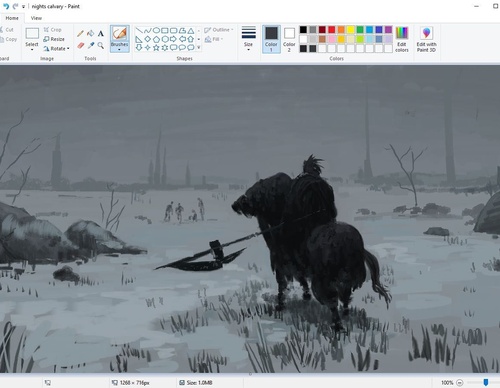Choose the Triangle shape
The image size is (500, 388).
pos(191,31)
